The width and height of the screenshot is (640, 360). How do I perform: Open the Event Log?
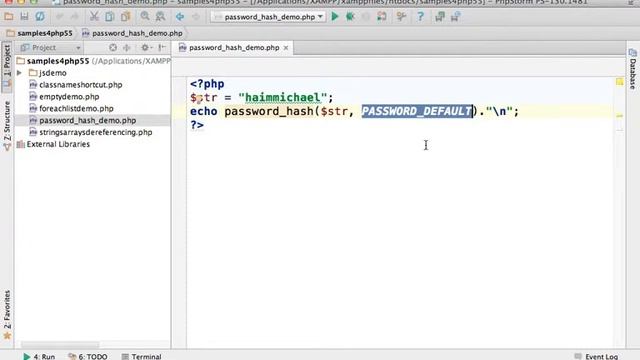[x=596, y=356]
